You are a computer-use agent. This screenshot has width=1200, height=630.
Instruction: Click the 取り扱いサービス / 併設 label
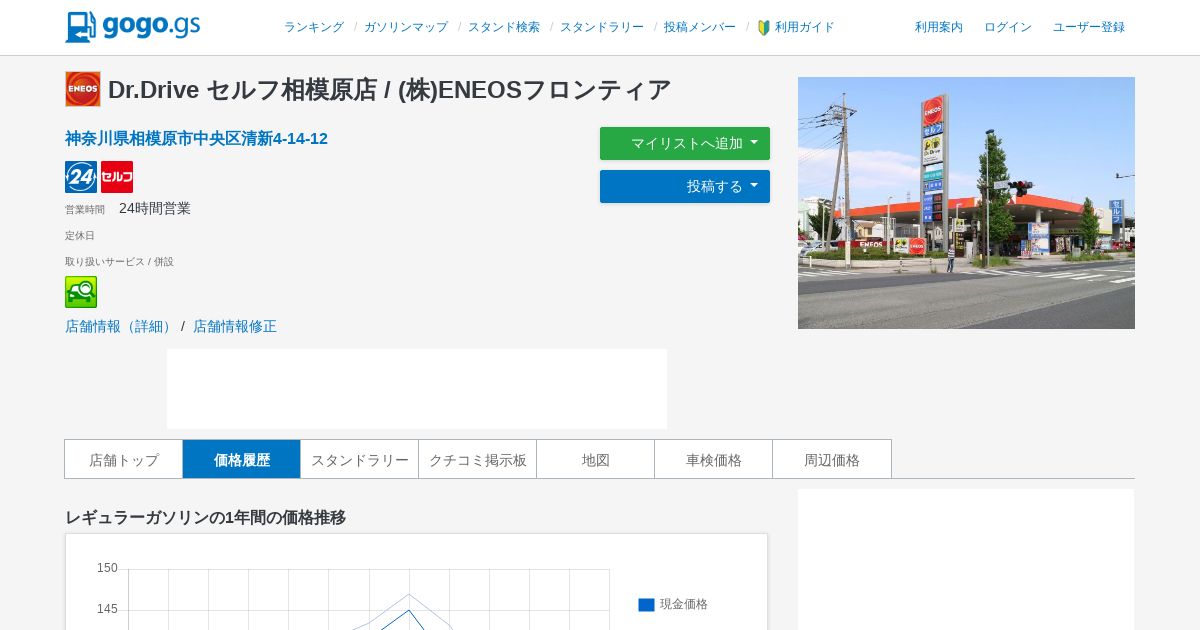[119, 261]
